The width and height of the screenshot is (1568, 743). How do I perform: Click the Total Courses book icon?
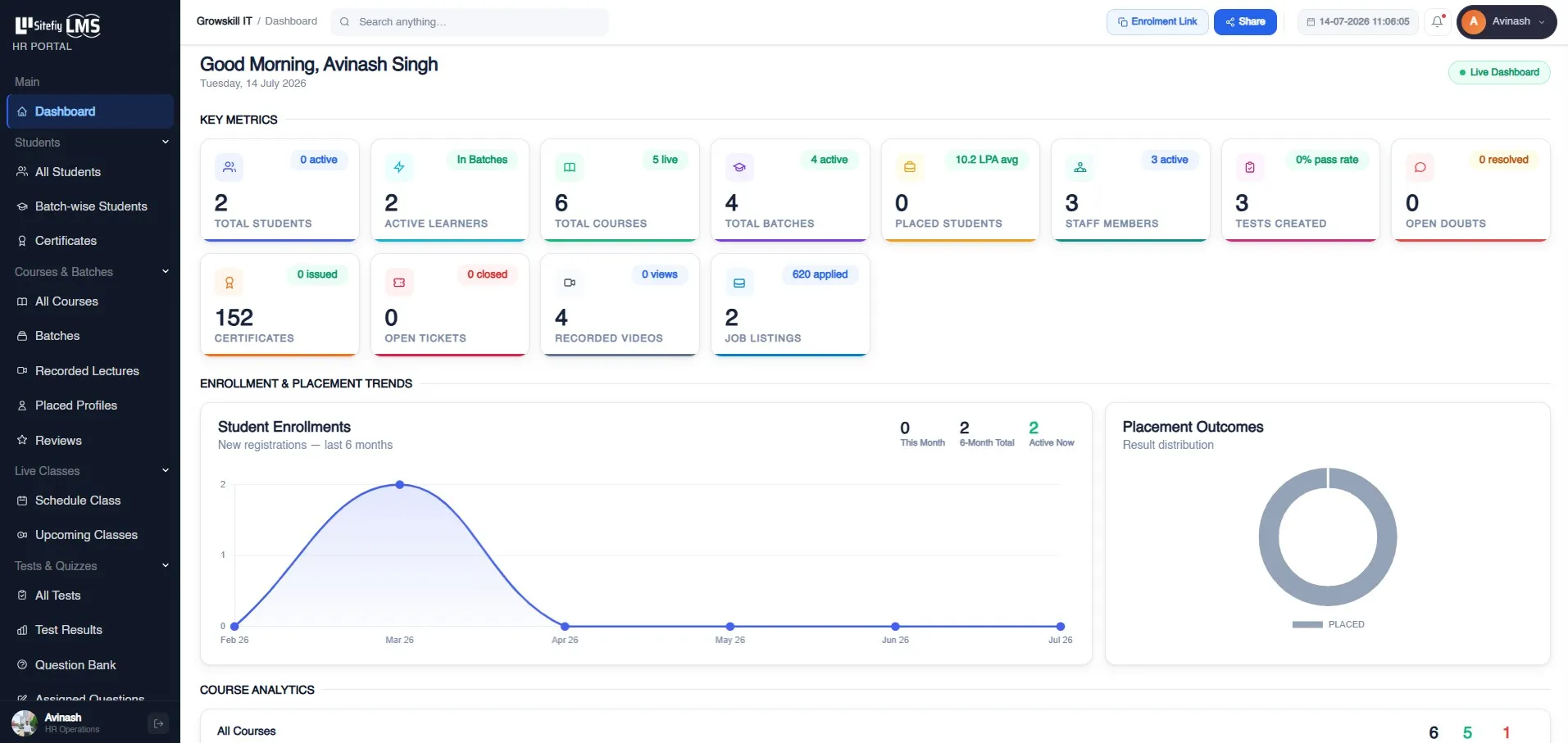(x=570, y=167)
